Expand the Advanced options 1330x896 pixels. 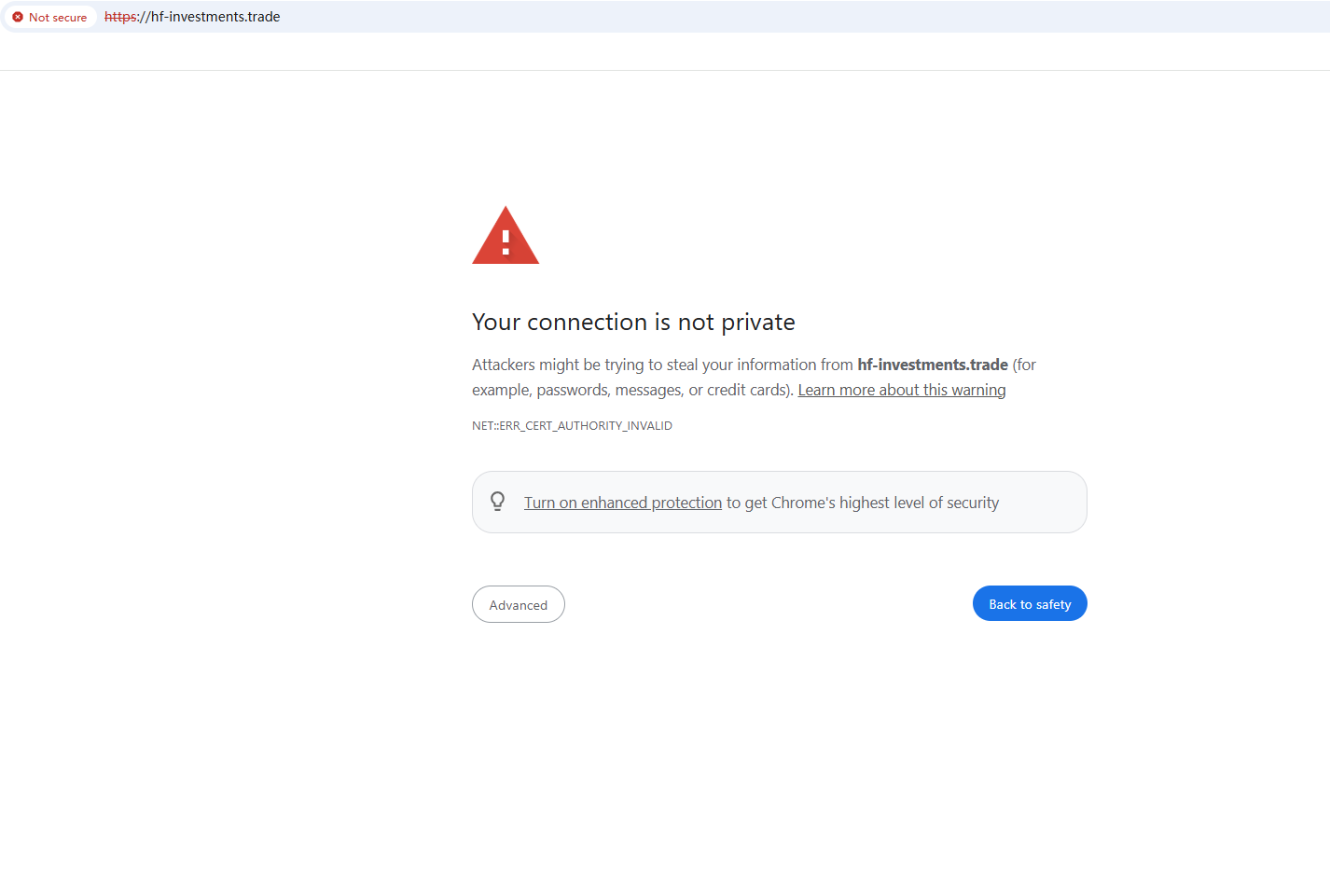tap(518, 604)
